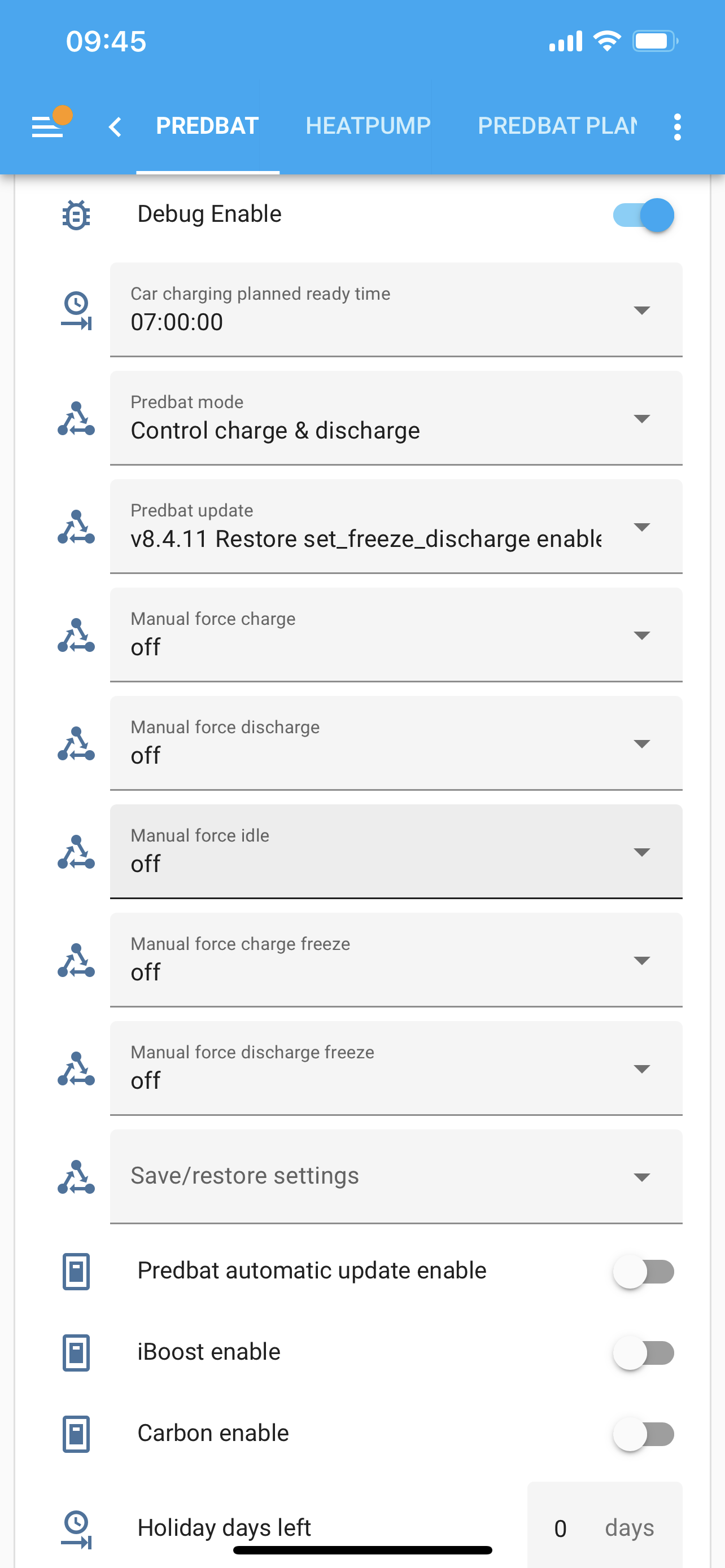Tap the Predbat mode state machine icon
This screenshot has height=1568, width=725.
(x=76, y=419)
